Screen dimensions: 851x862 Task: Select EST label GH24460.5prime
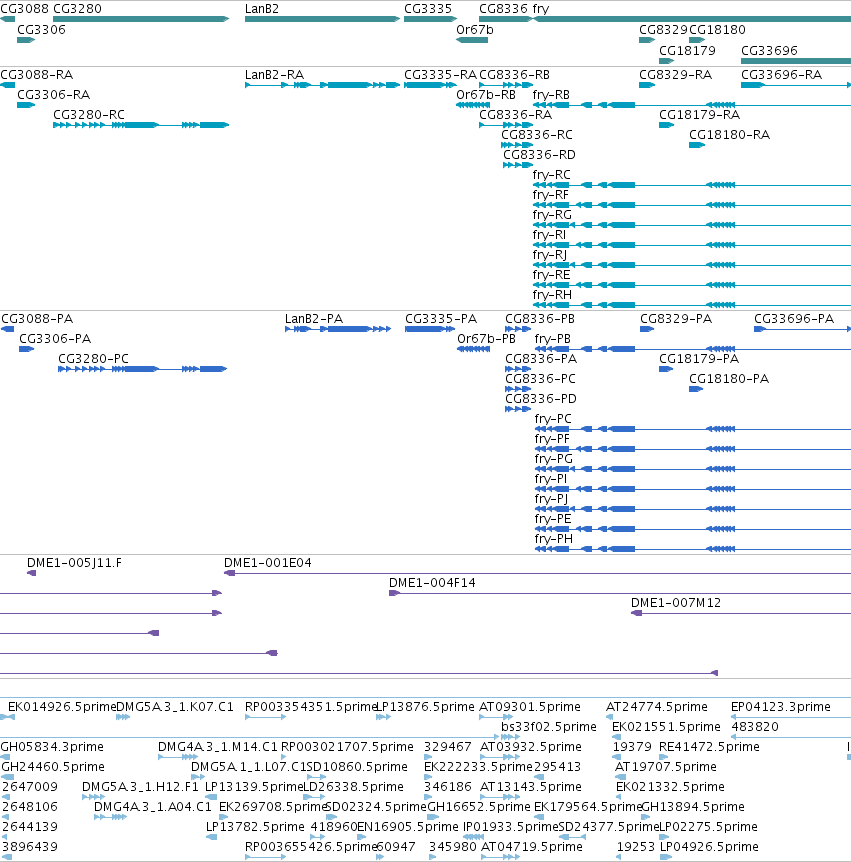coord(53,767)
